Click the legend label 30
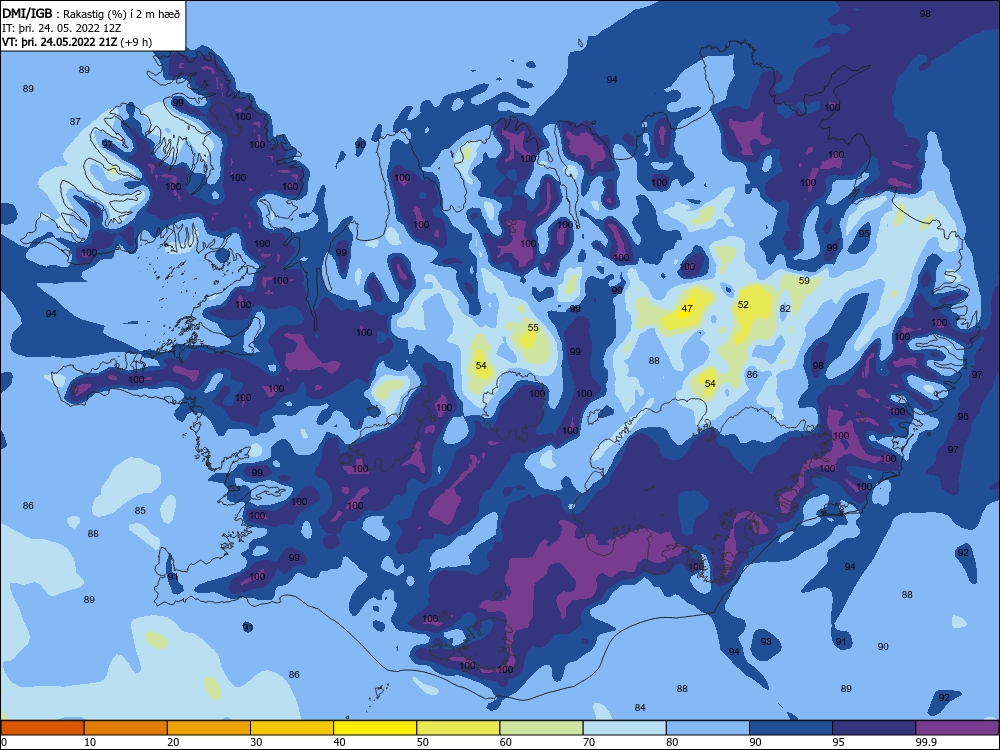1000x750 pixels. [x=256, y=742]
